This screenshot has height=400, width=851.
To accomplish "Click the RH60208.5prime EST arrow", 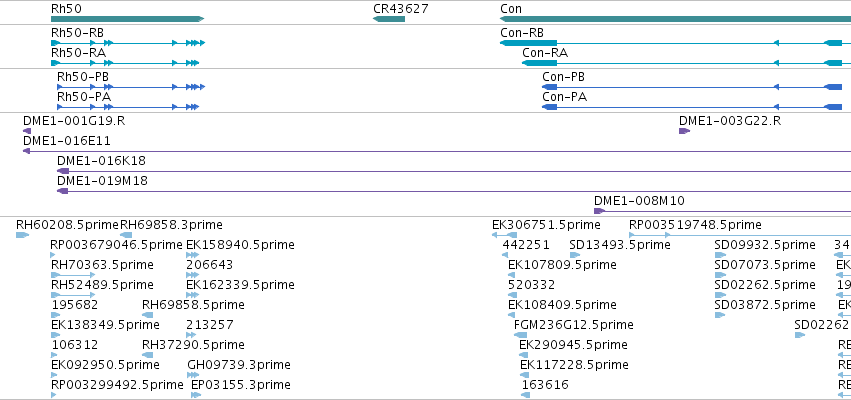I will pos(22,235).
